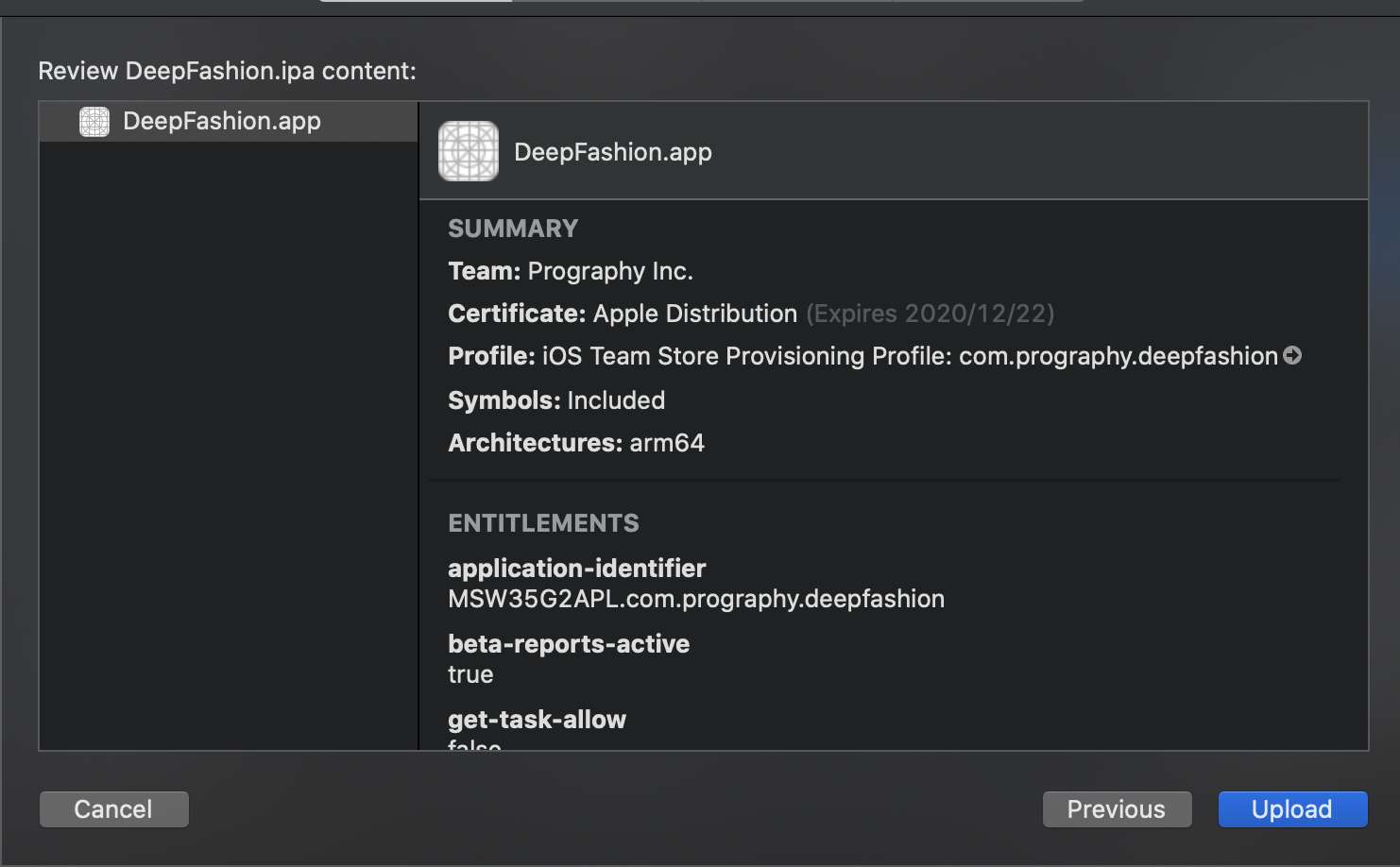The image size is (1400, 867).
Task: Click the Architectures: arm64 line
Action: [576, 443]
